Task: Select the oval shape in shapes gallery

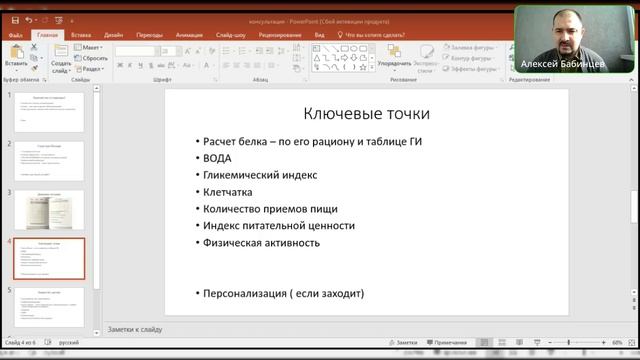Action: 353,49
